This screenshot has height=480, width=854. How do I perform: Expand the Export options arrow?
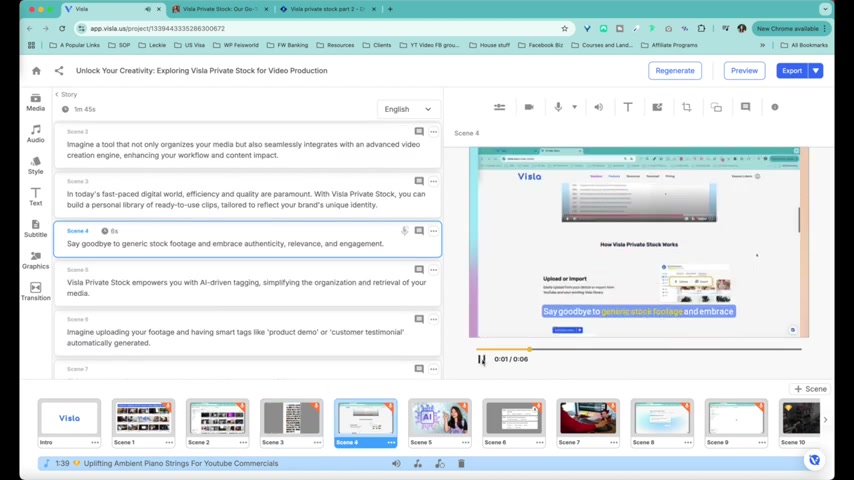816,71
